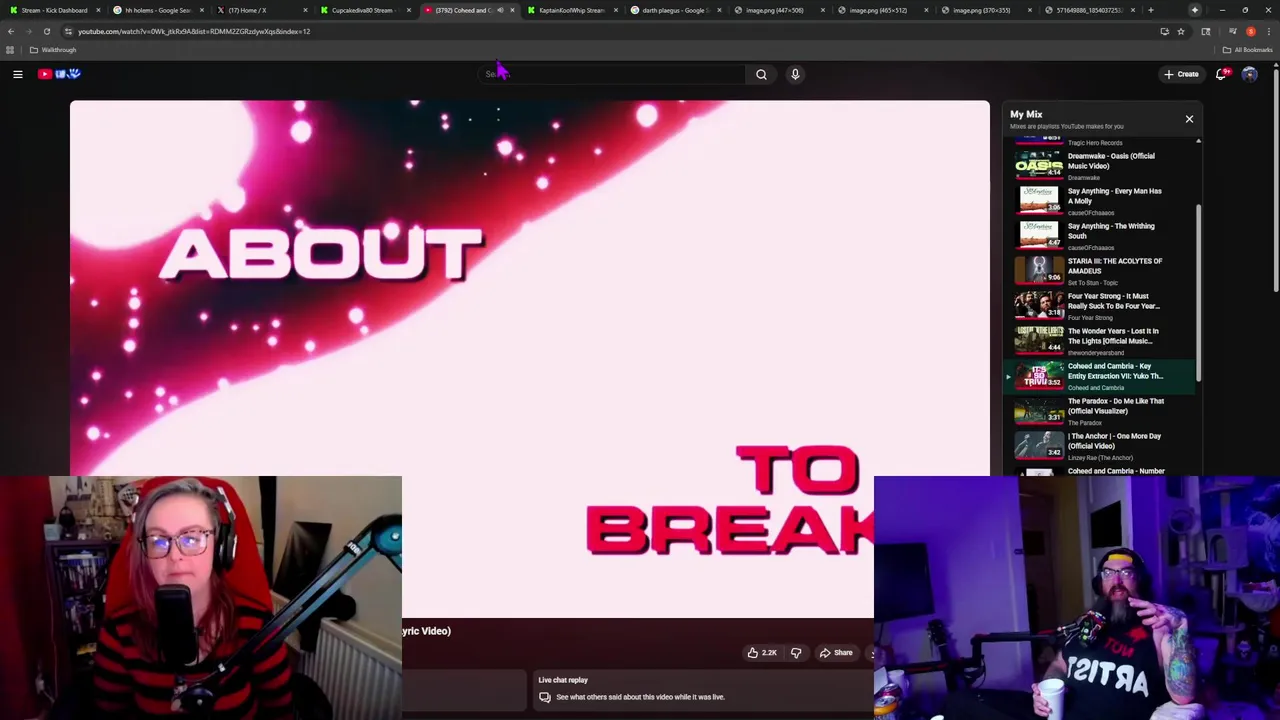Select the current Coheed and Cambria Key Entity Extraction item

(x=1100, y=376)
